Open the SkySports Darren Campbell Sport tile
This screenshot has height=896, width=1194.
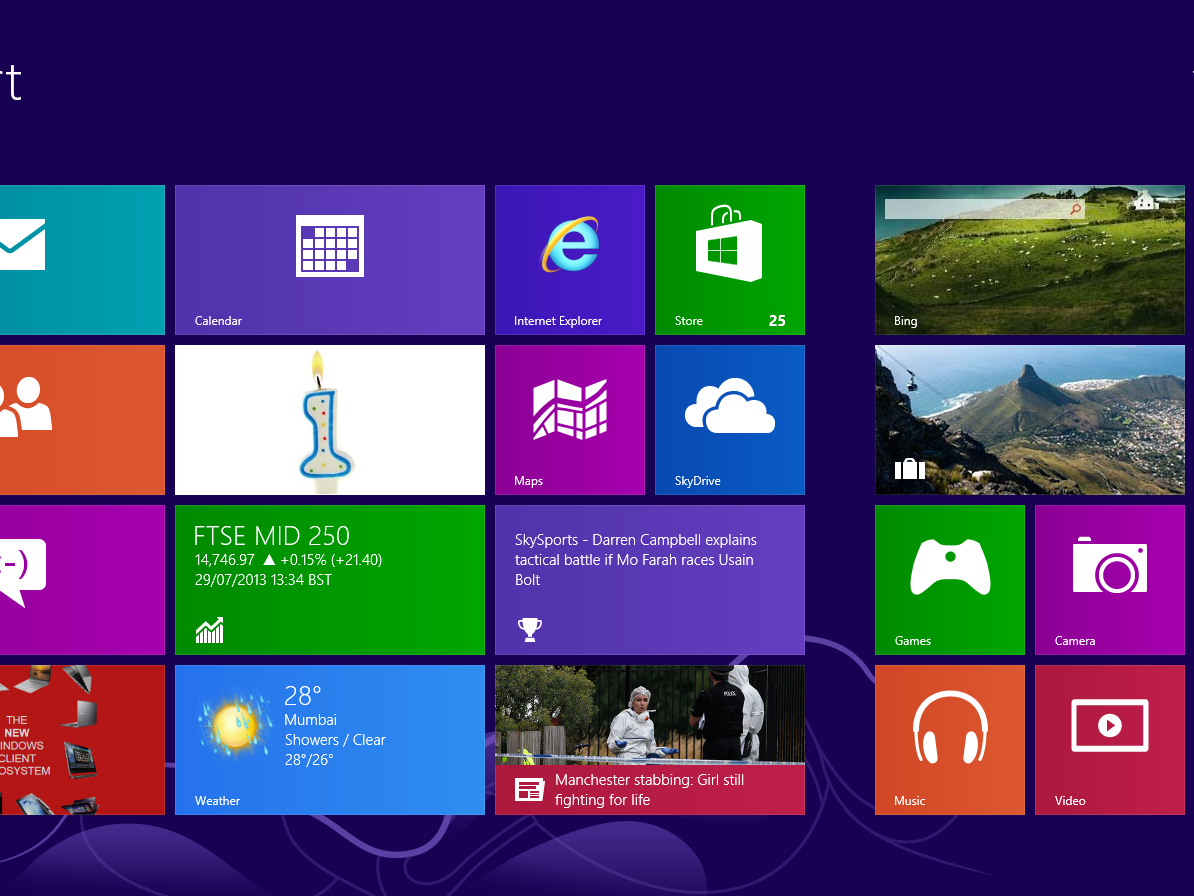650,579
